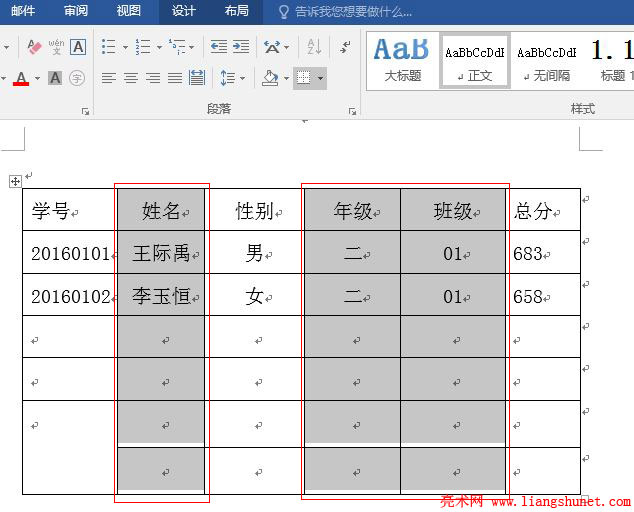Click the 20160101 cell
This screenshot has width=634, height=512.
(70, 252)
